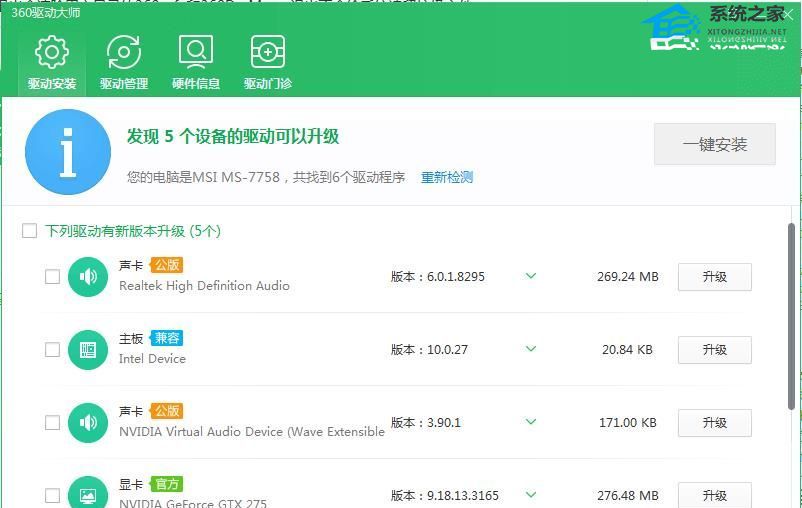Click the Realtek High Definition Audio speaker icon

click(x=88, y=277)
